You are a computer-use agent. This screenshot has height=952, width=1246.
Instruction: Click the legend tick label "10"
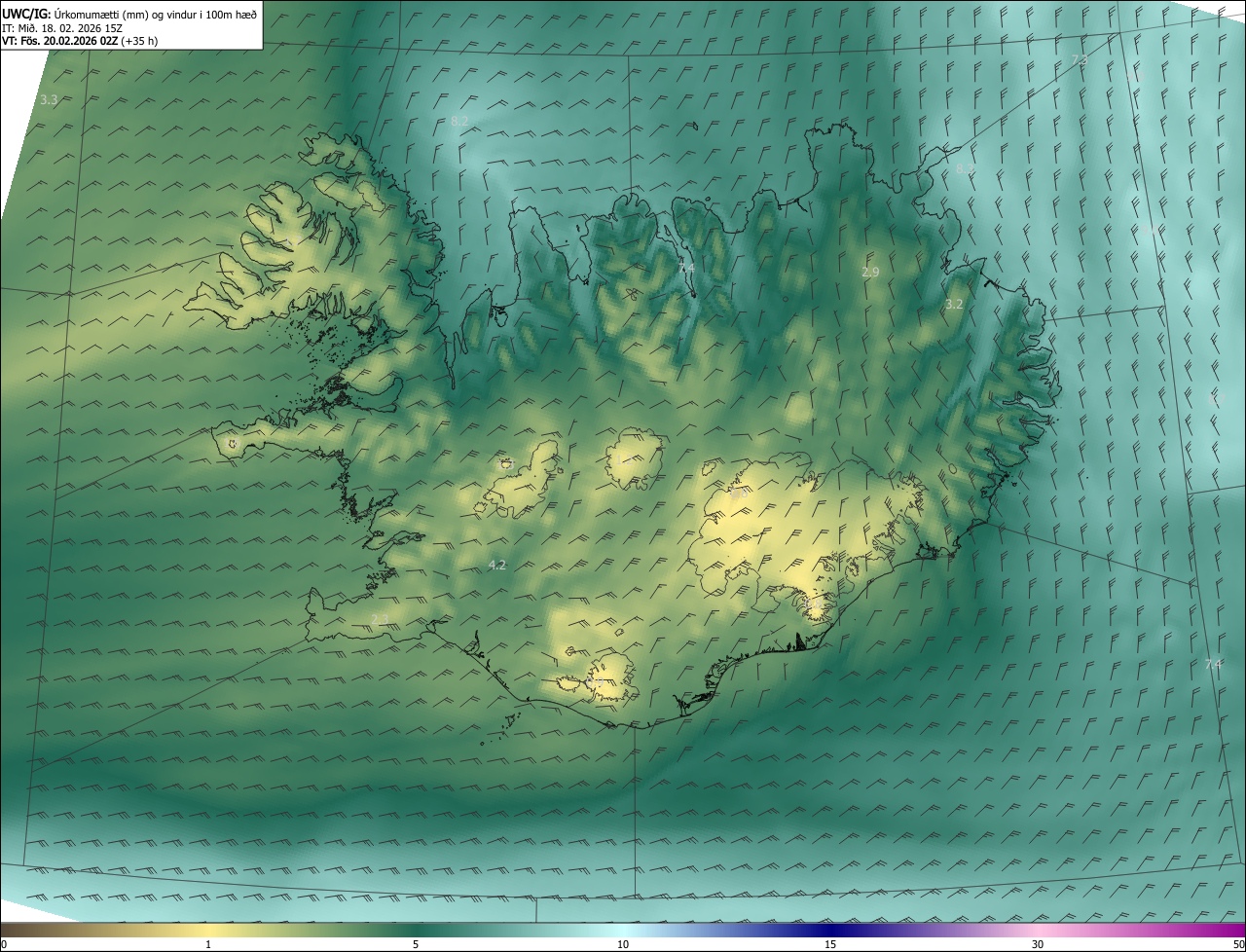623,945
